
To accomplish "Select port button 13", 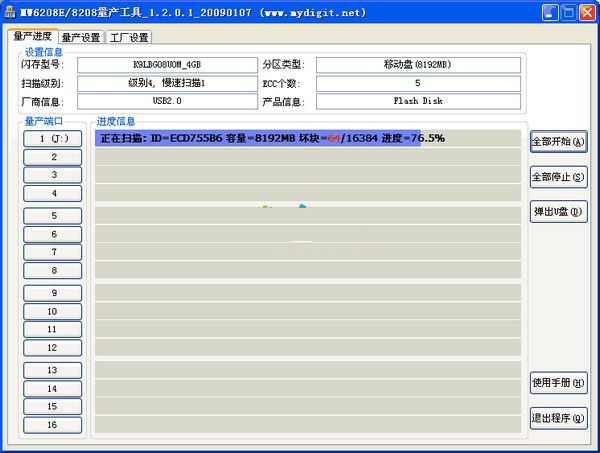I will pyautogui.click(x=53, y=370).
